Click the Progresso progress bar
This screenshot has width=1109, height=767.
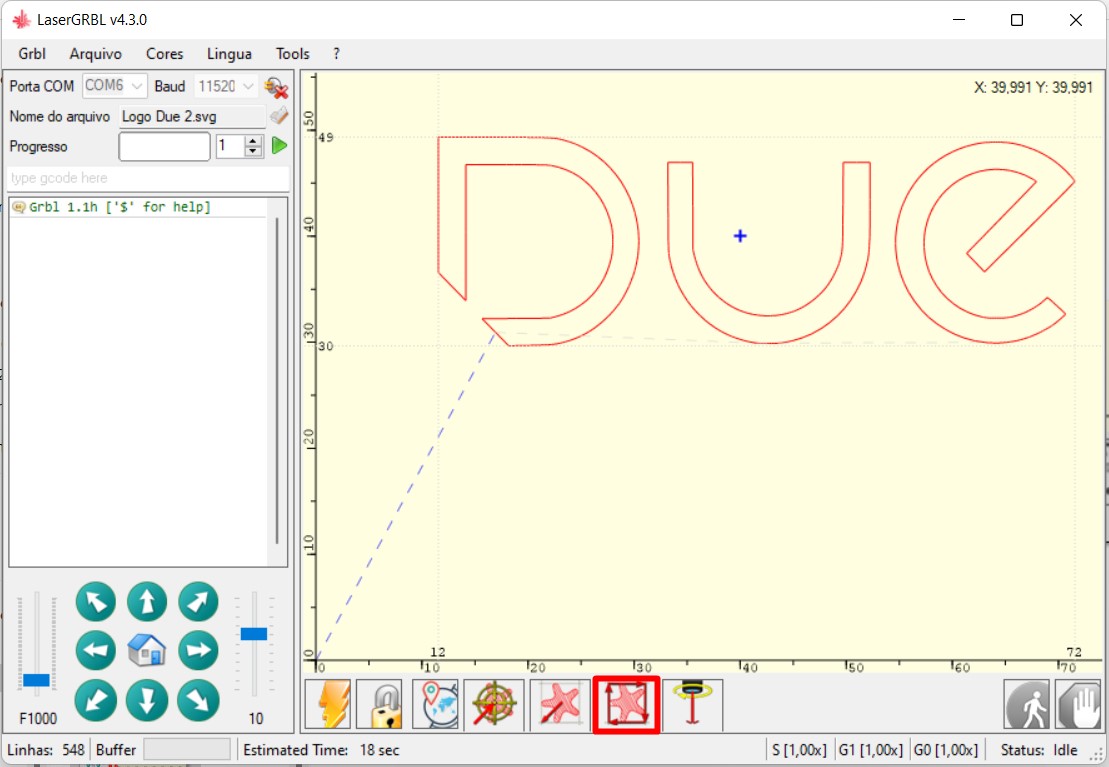tap(164, 146)
